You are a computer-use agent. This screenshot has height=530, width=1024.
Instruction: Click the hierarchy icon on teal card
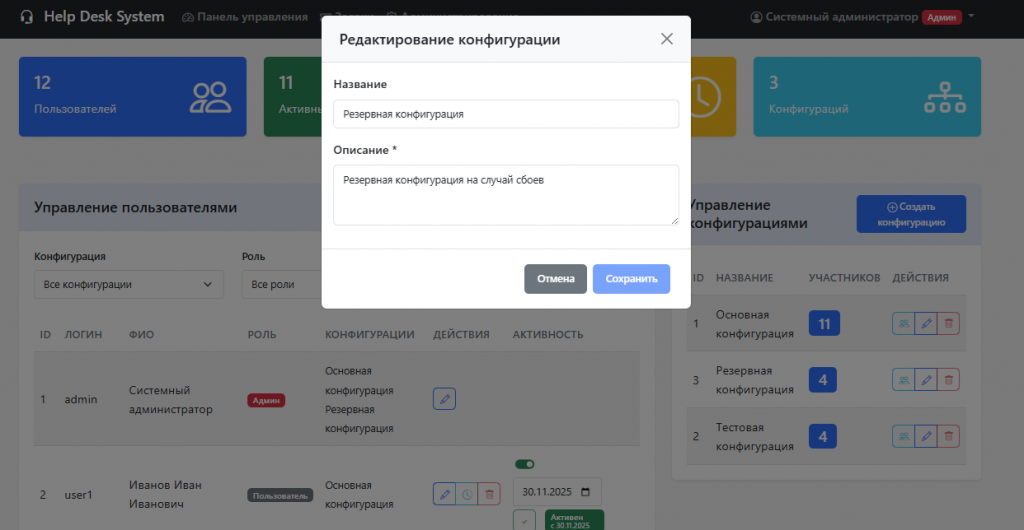945,97
